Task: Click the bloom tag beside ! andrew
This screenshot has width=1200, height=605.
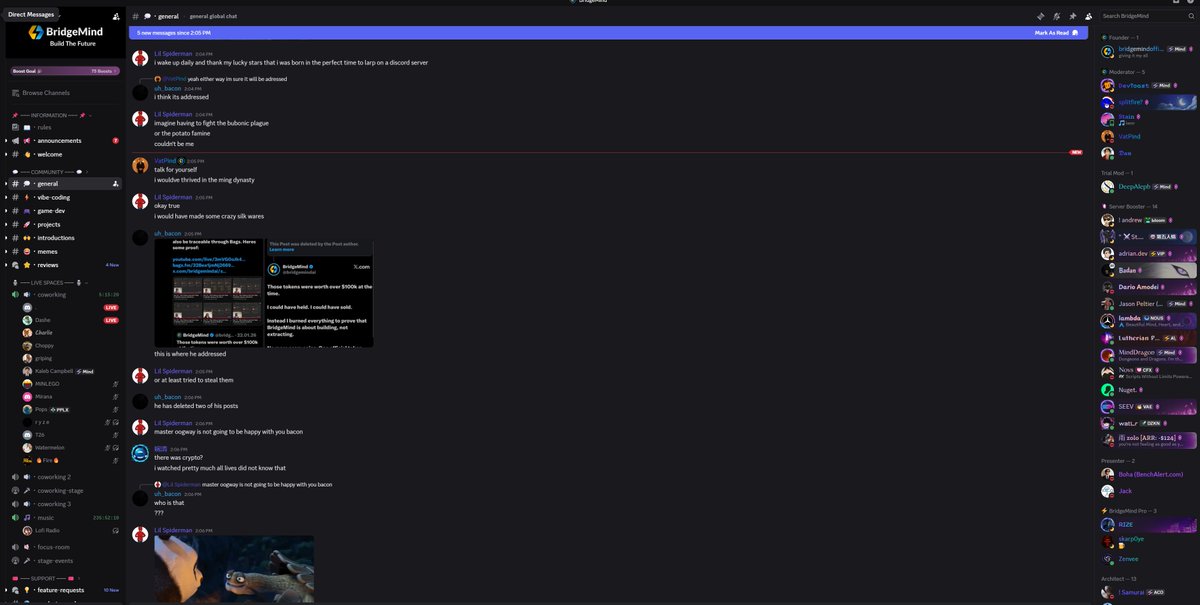Action: pos(1156,220)
